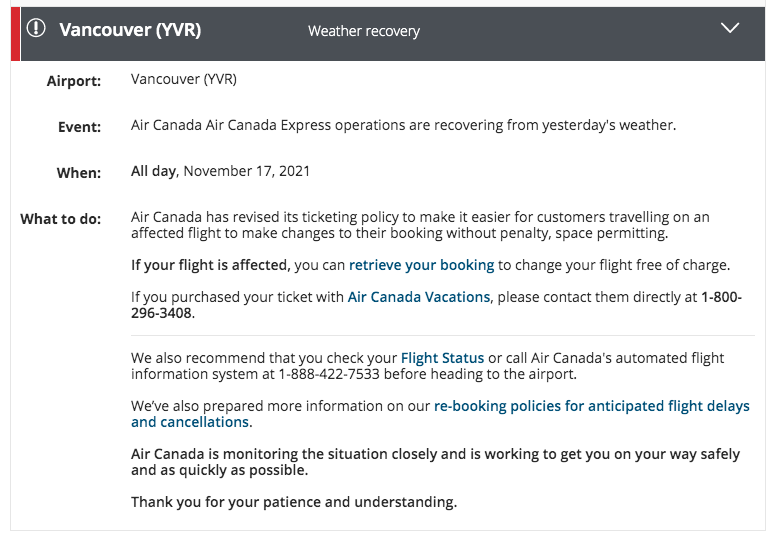This screenshot has height=540, width=780.
Task: Click the bold 'If your flight is affected' text
Action: pos(210,265)
